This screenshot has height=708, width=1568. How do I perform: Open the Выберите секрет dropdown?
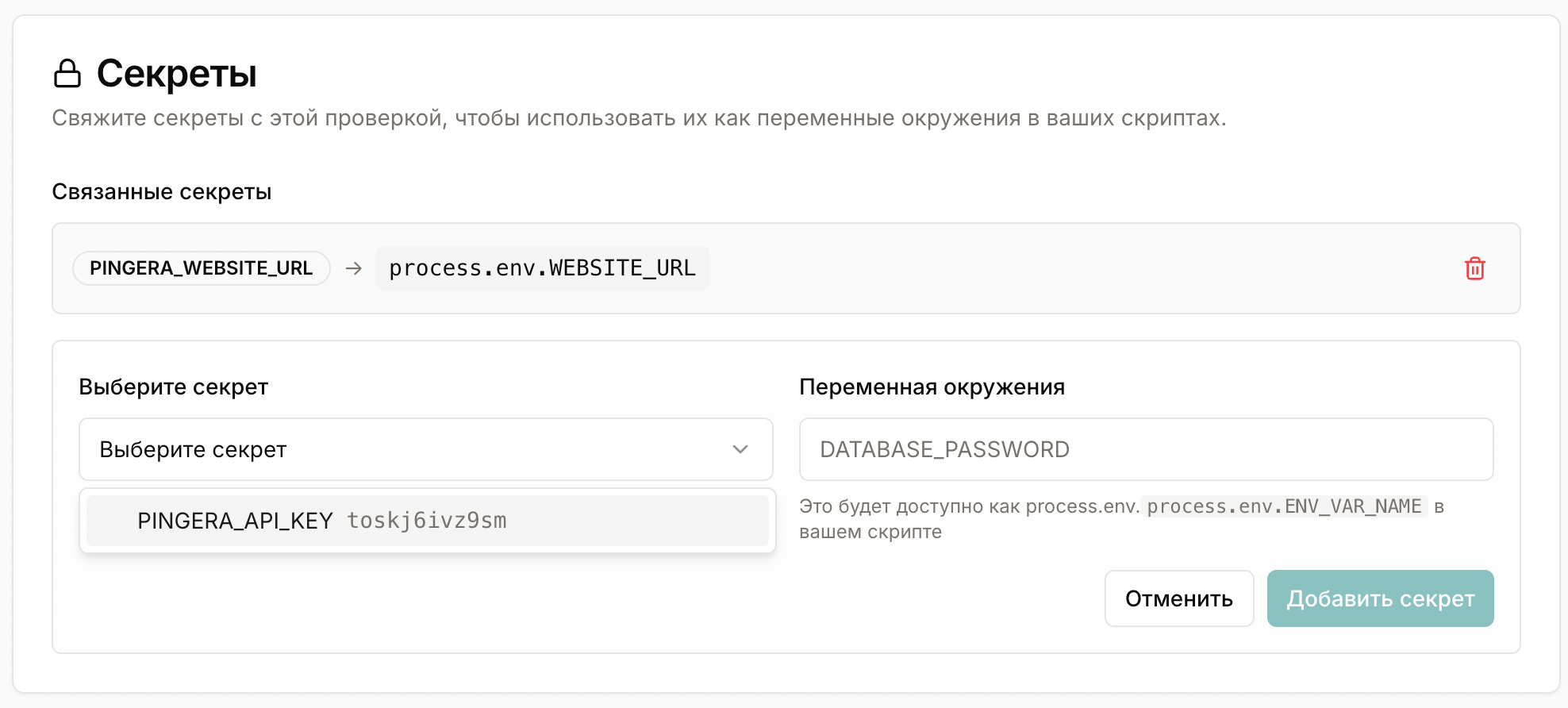(x=425, y=449)
